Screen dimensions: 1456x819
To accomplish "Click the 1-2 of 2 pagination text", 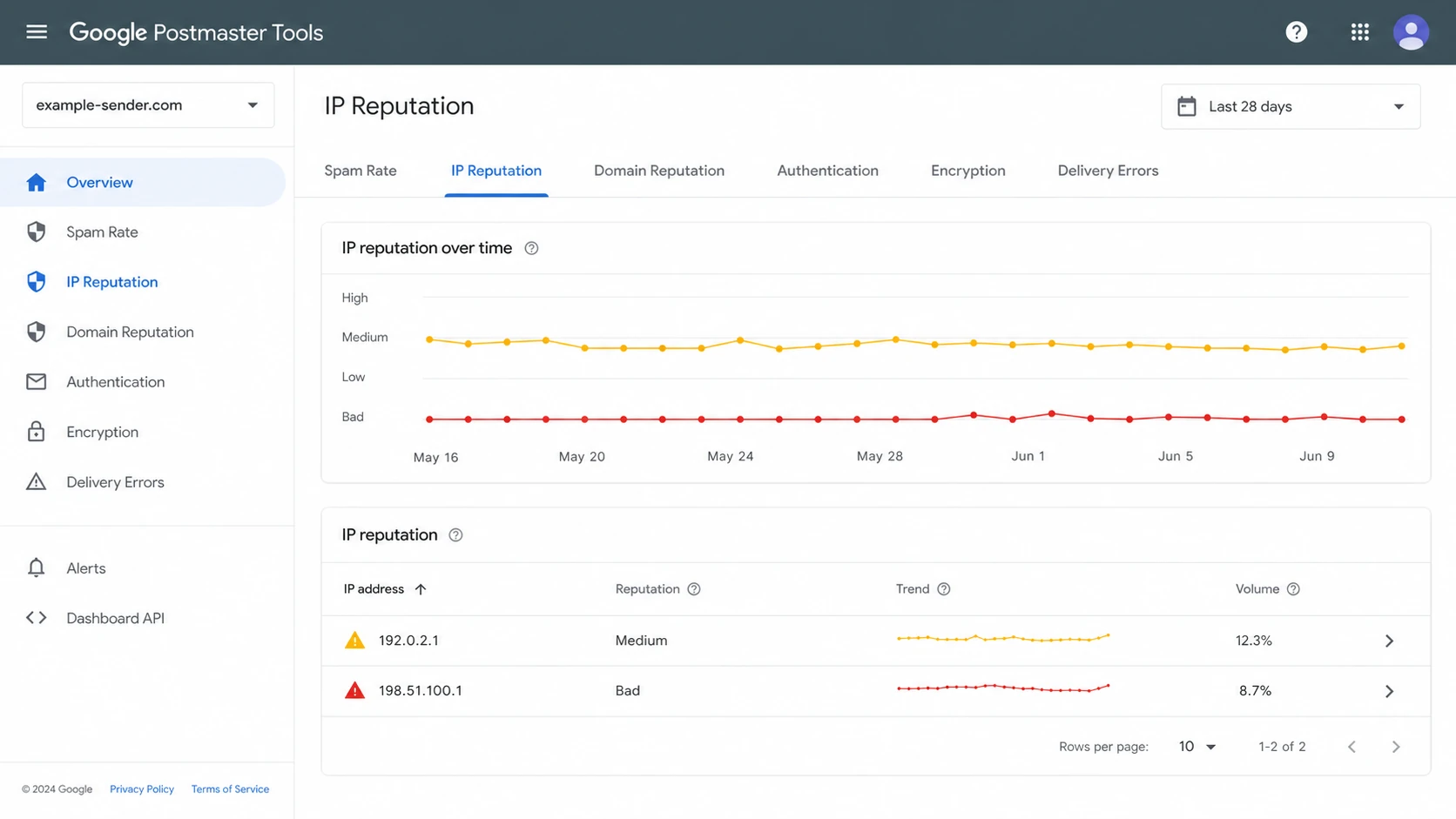I will (1282, 747).
